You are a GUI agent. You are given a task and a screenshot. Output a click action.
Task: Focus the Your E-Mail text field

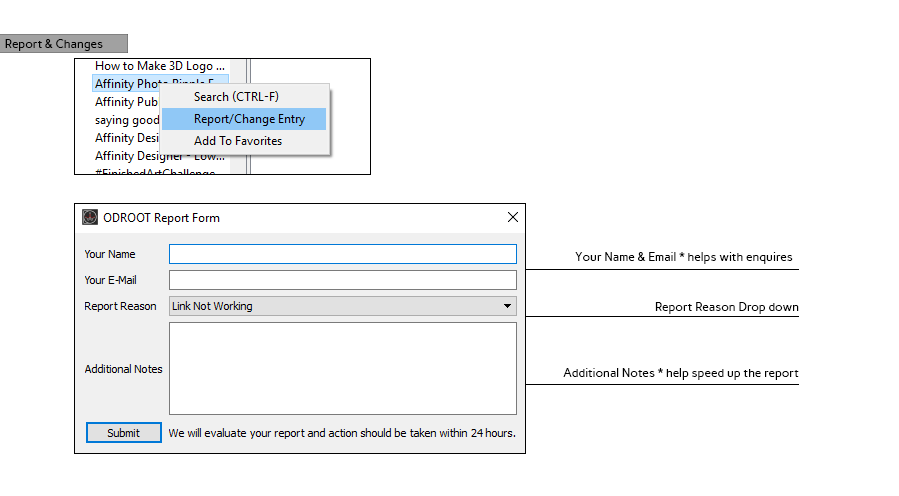[342, 280]
